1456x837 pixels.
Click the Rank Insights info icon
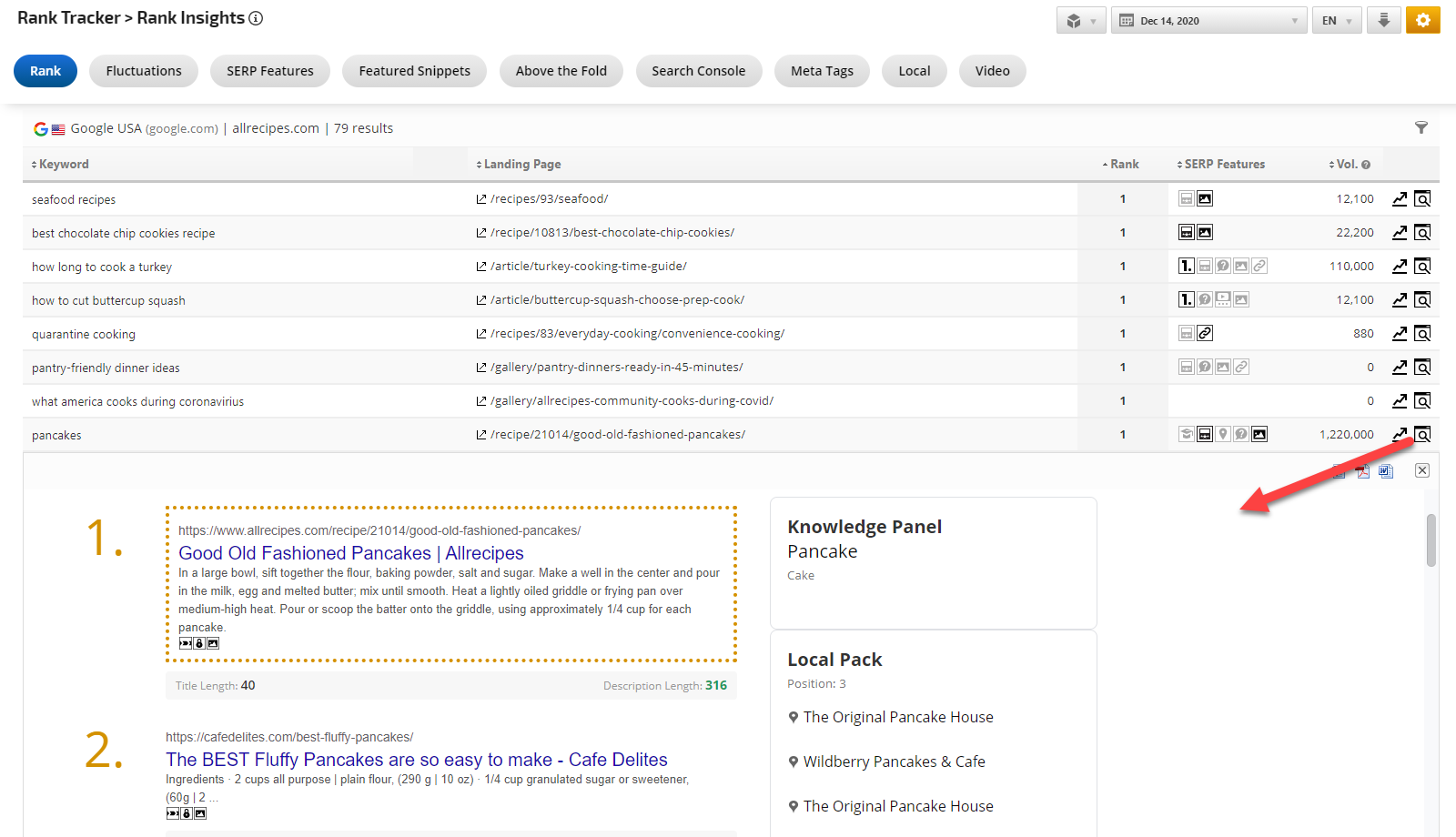256,18
